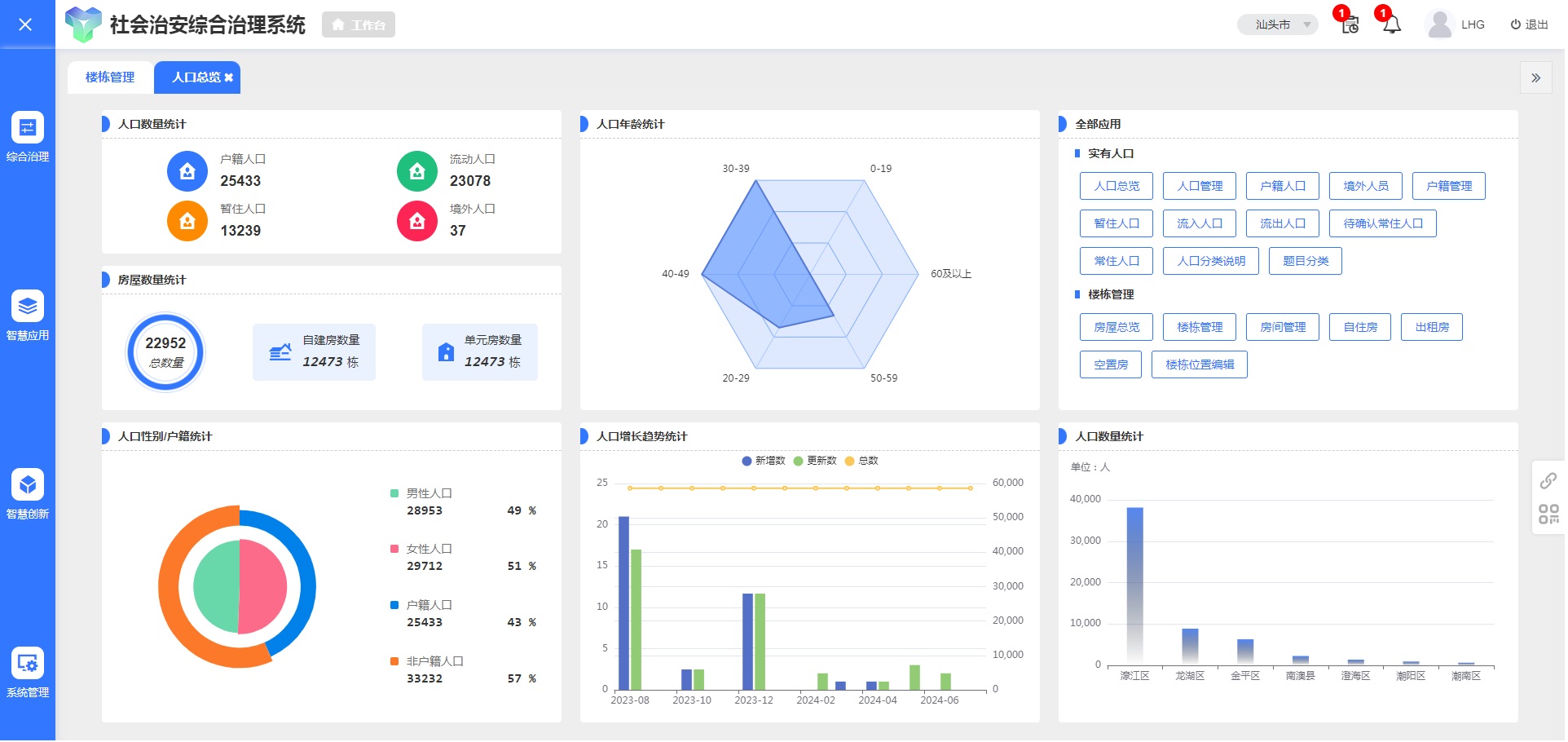
Task: Open 境外人员 application
Action: (1366, 186)
